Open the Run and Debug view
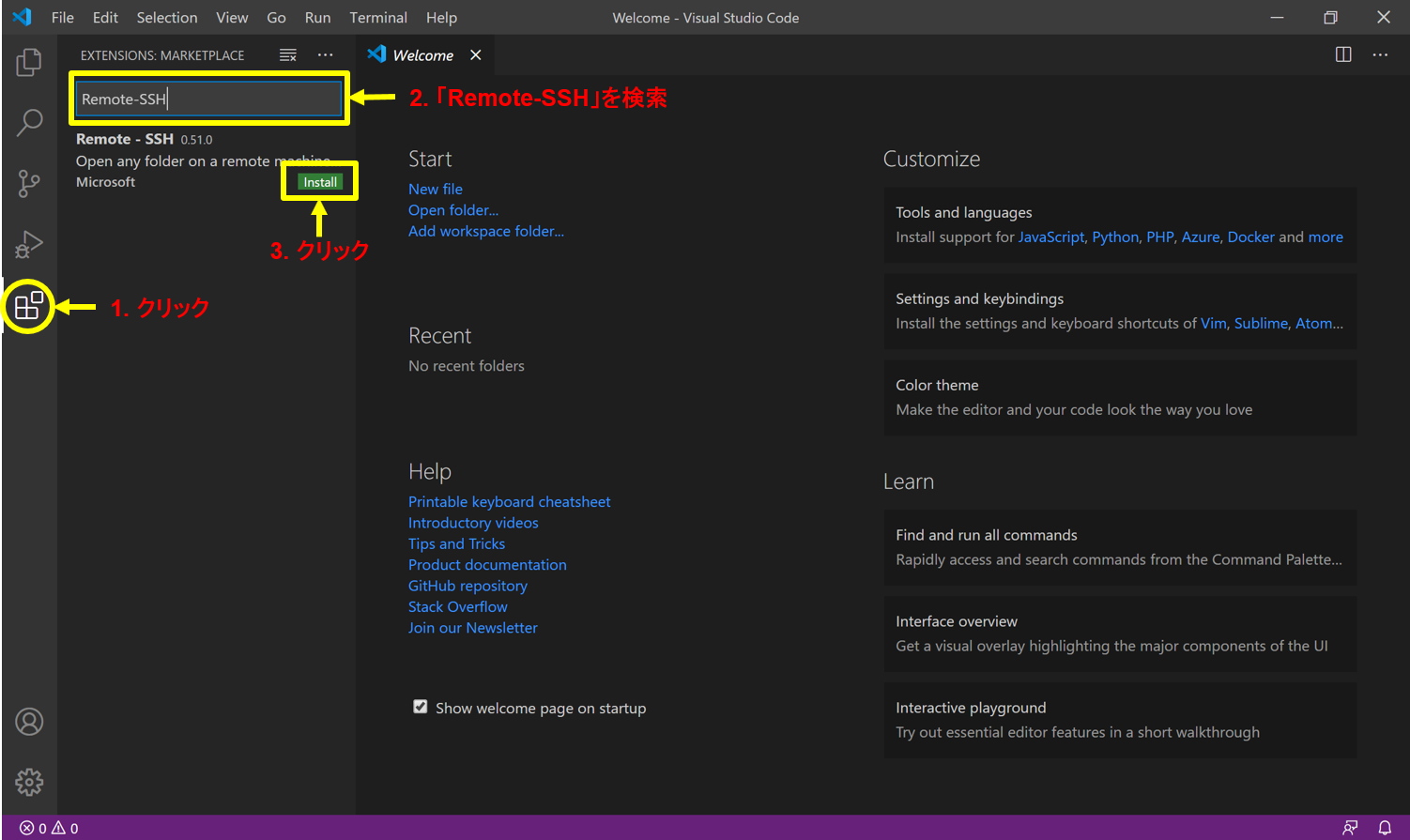 click(x=29, y=244)
